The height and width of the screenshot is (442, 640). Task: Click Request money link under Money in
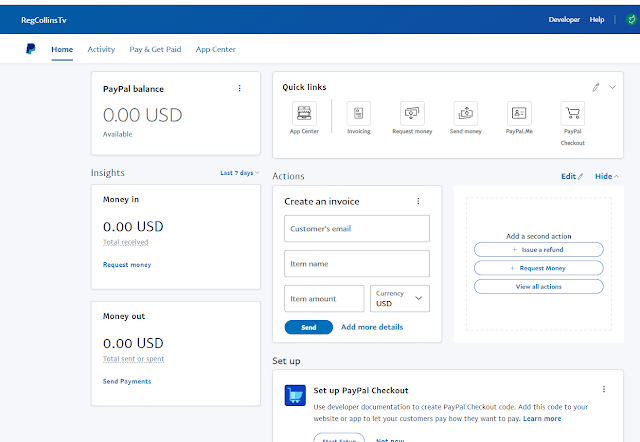pyautogui.click(x=127, y=264)
